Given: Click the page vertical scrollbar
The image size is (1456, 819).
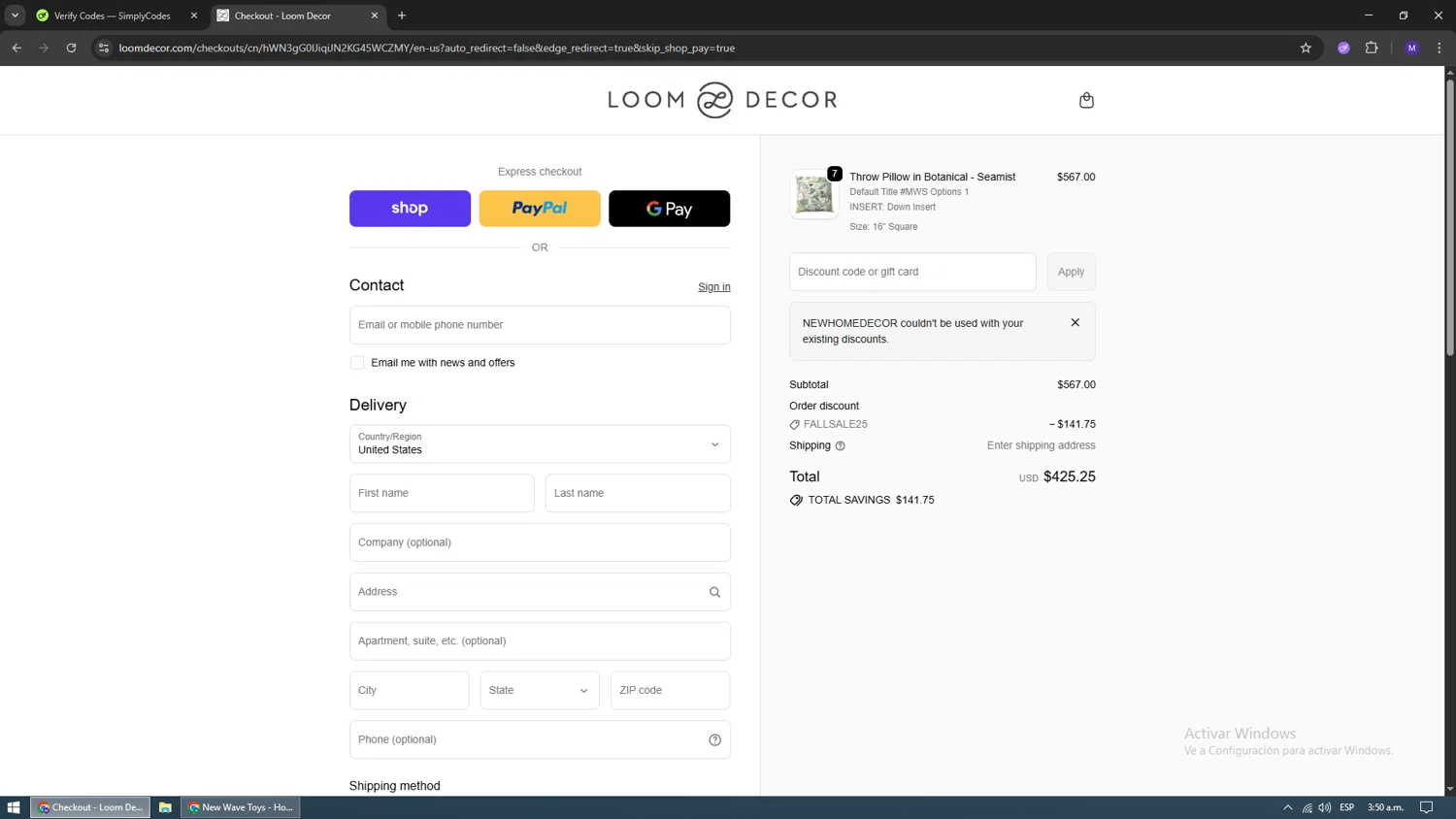Looking at the screenshot, I should click(1450, 217).
